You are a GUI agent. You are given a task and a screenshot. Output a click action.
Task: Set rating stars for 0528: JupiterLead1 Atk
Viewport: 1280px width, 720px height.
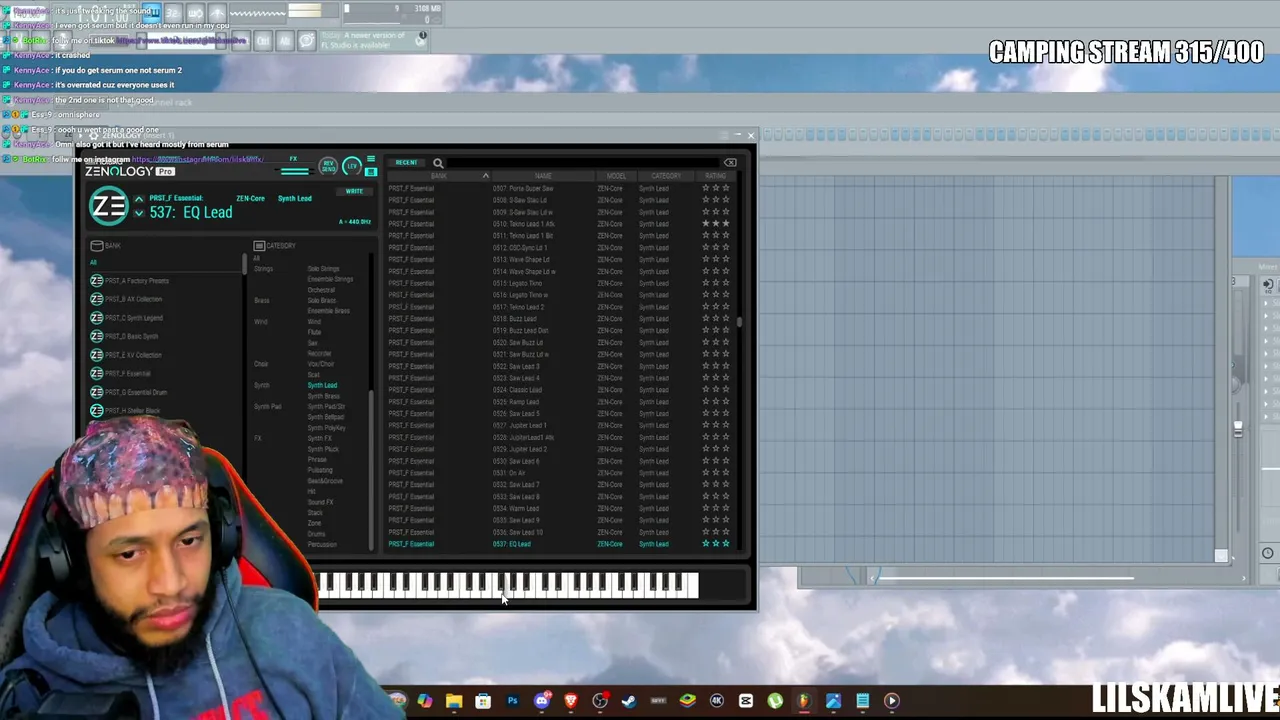pyautogui.click(x=716, y=437)
